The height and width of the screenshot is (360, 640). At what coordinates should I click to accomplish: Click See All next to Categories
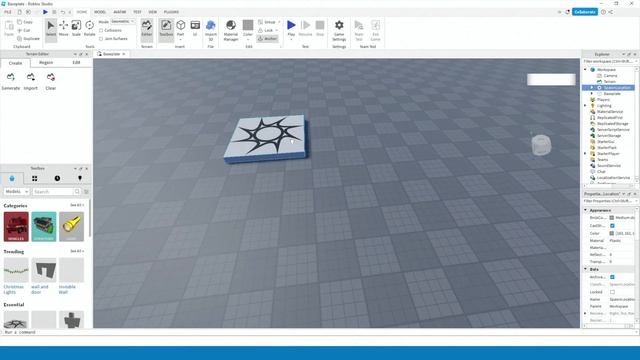(77, 205)
